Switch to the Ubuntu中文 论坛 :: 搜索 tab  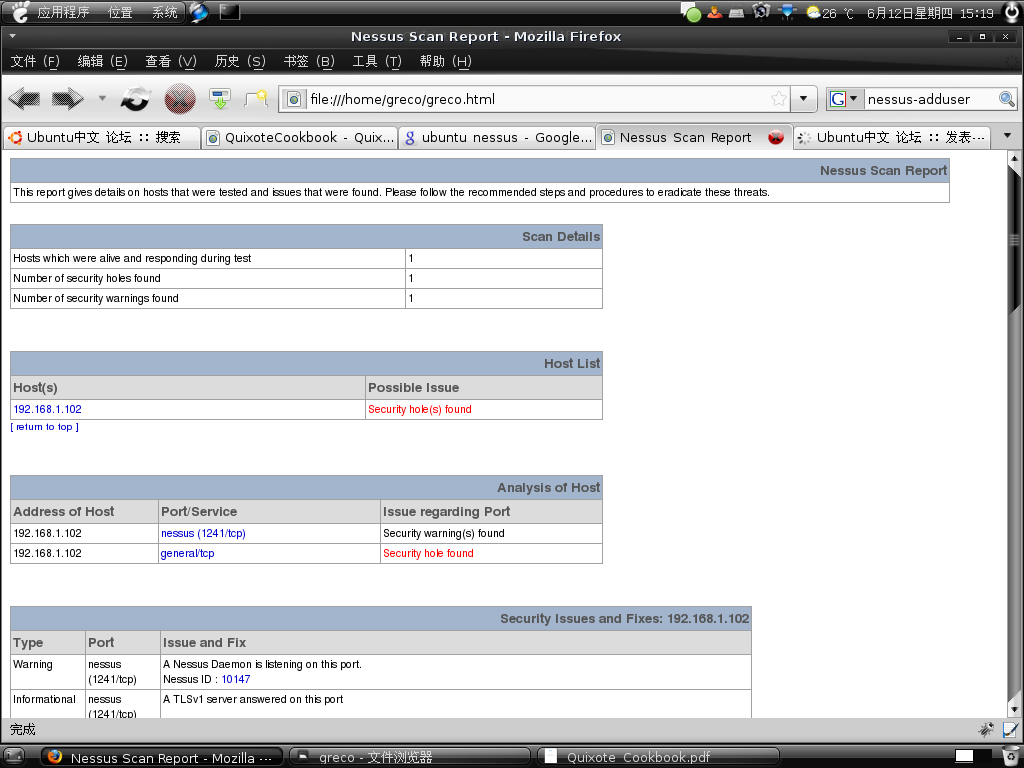pos(102,137)
